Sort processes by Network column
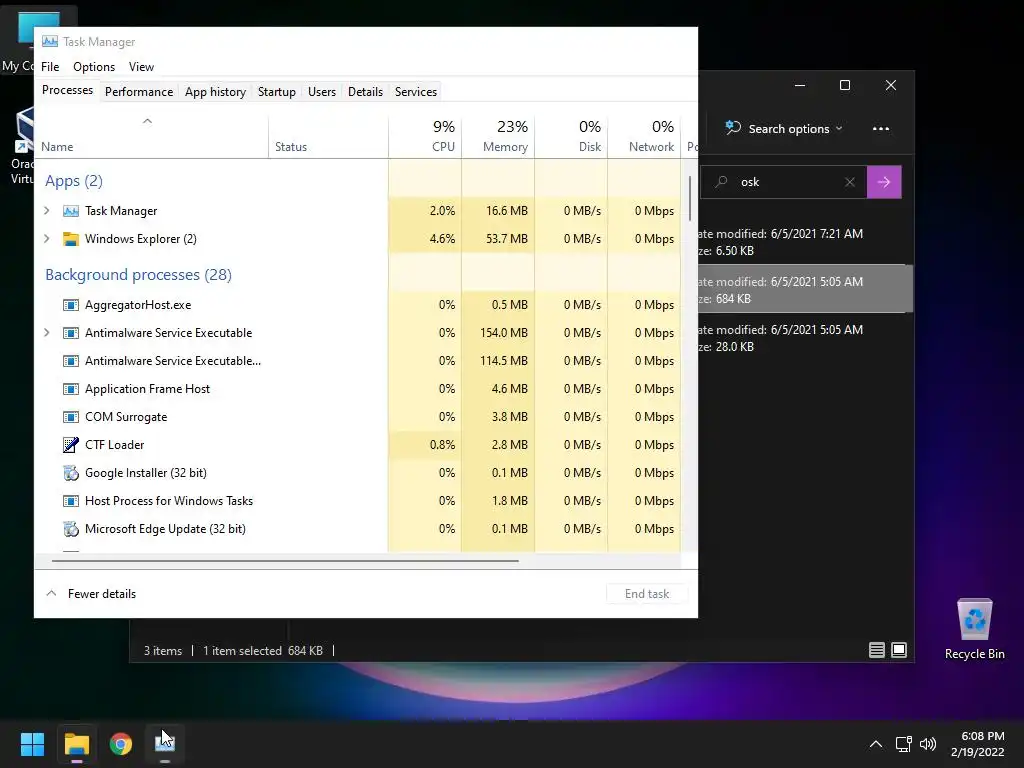 tap(644, 136)
